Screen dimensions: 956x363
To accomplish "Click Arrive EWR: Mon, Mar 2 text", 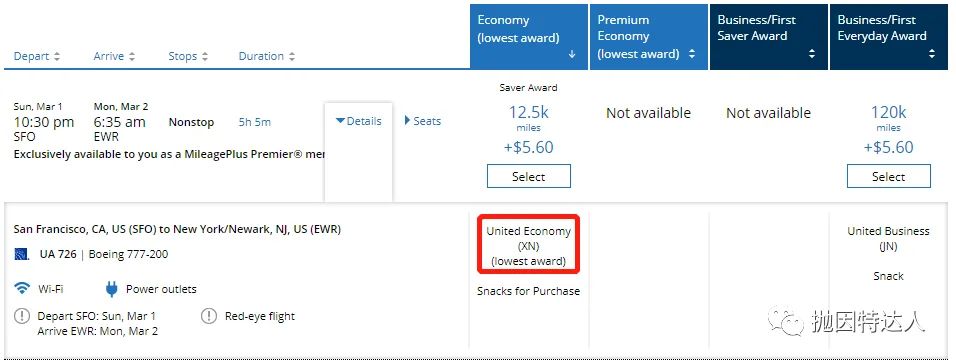I will [x=98, y=331].
